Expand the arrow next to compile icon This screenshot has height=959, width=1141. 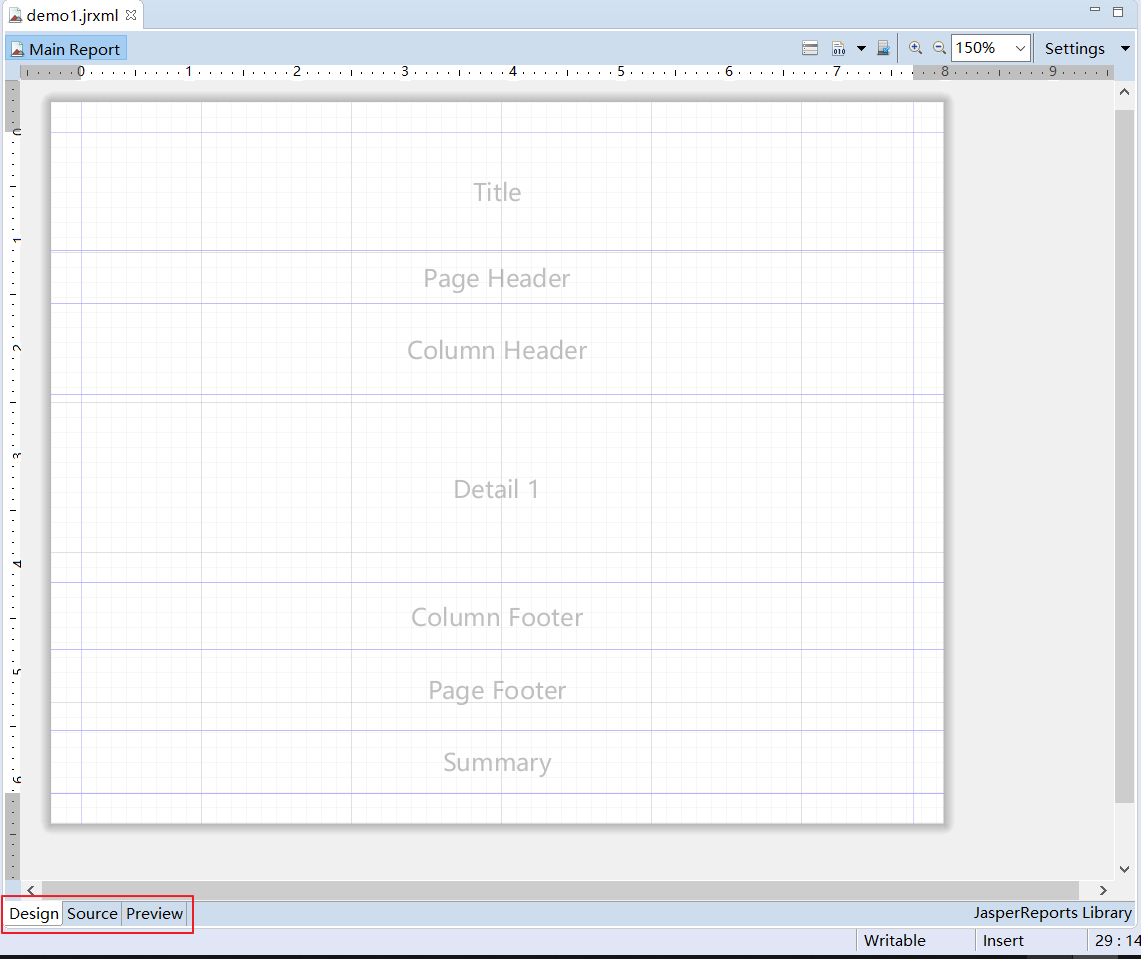point(861,48)
